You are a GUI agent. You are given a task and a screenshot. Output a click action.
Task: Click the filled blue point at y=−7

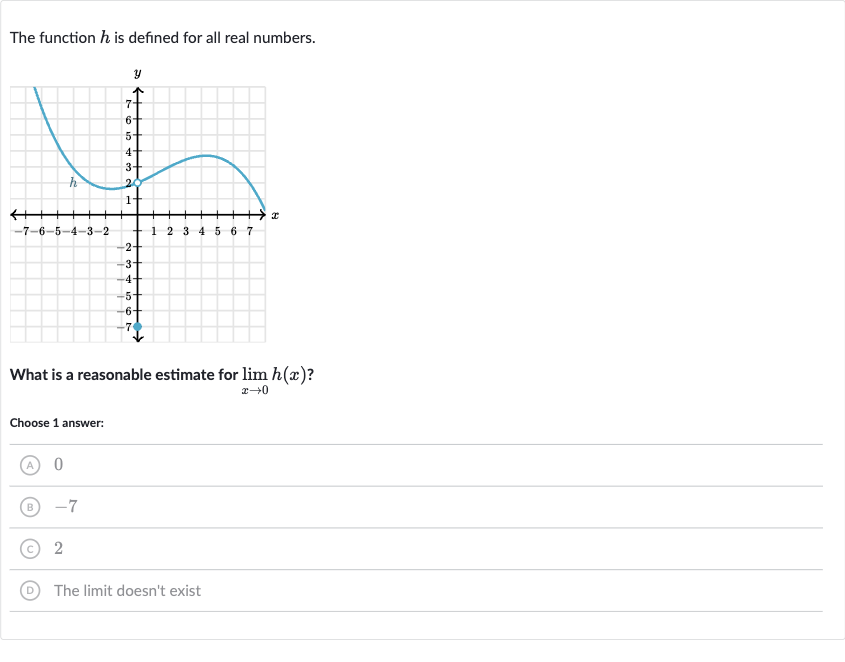click(x=138, y=326)
